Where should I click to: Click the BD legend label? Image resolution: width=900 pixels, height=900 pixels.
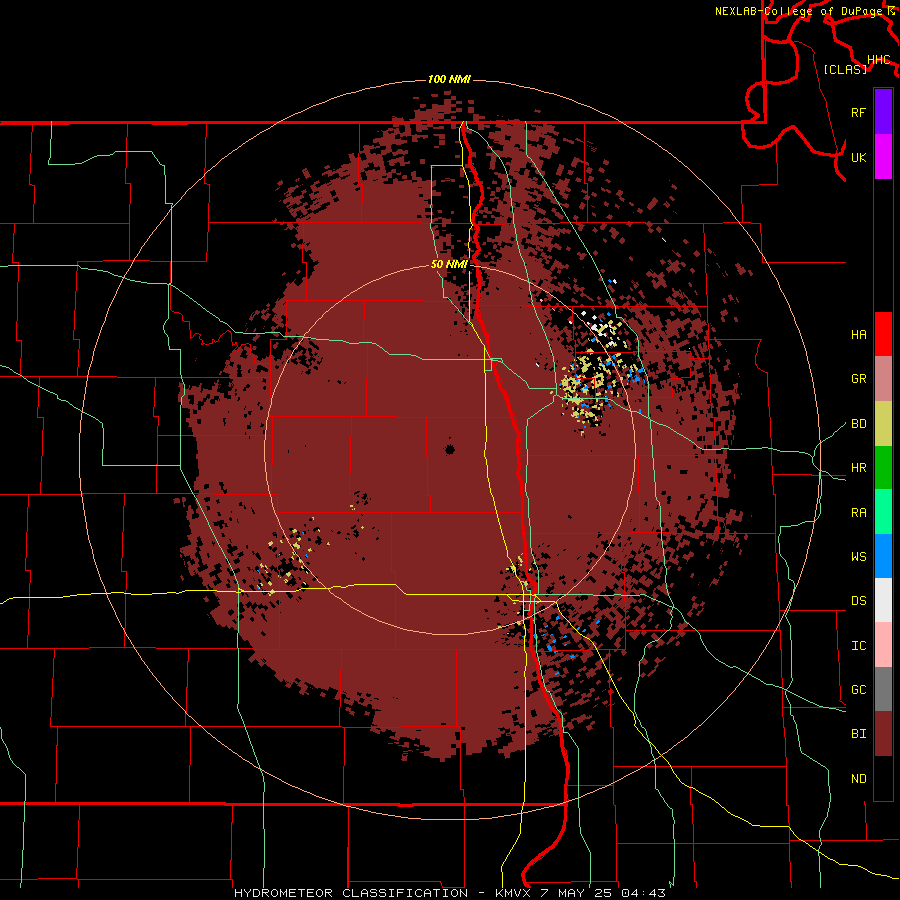point(858,424)
